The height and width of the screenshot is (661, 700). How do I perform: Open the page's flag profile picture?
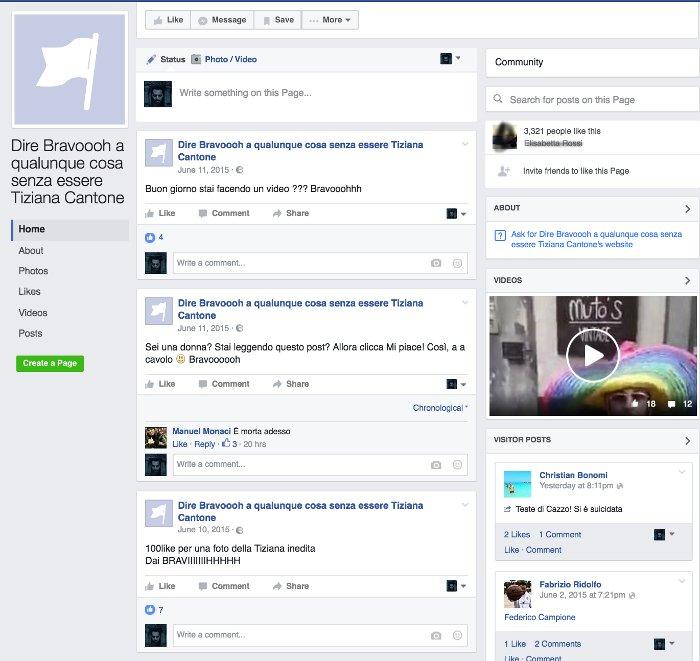[x=70, y=69]
